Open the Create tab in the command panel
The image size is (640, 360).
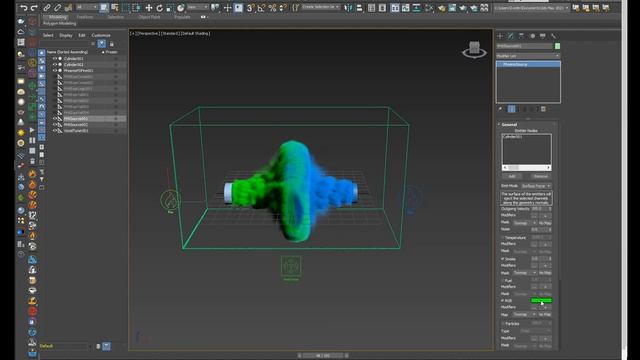tap(500, 36)
